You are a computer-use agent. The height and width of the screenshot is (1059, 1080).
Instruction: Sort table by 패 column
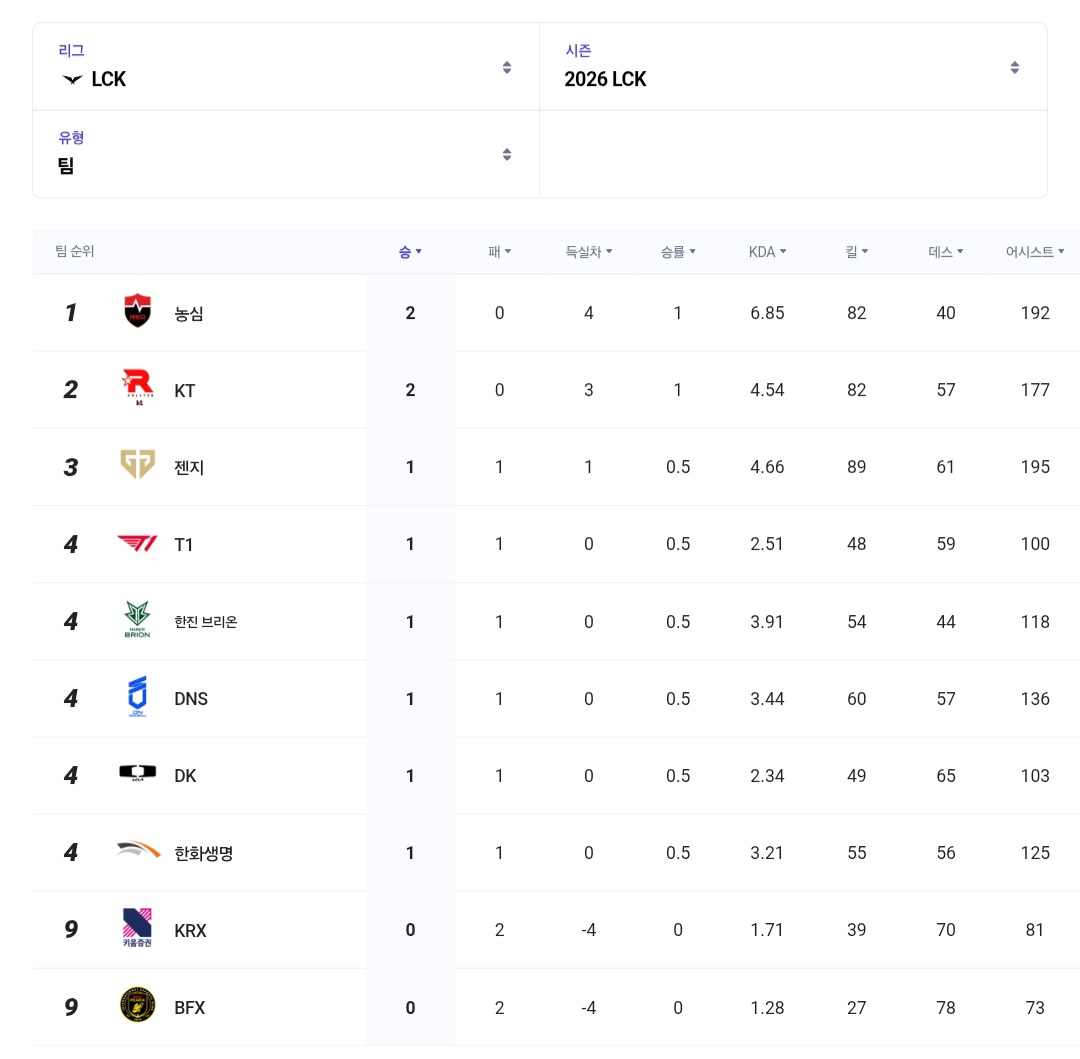[499, 252]
